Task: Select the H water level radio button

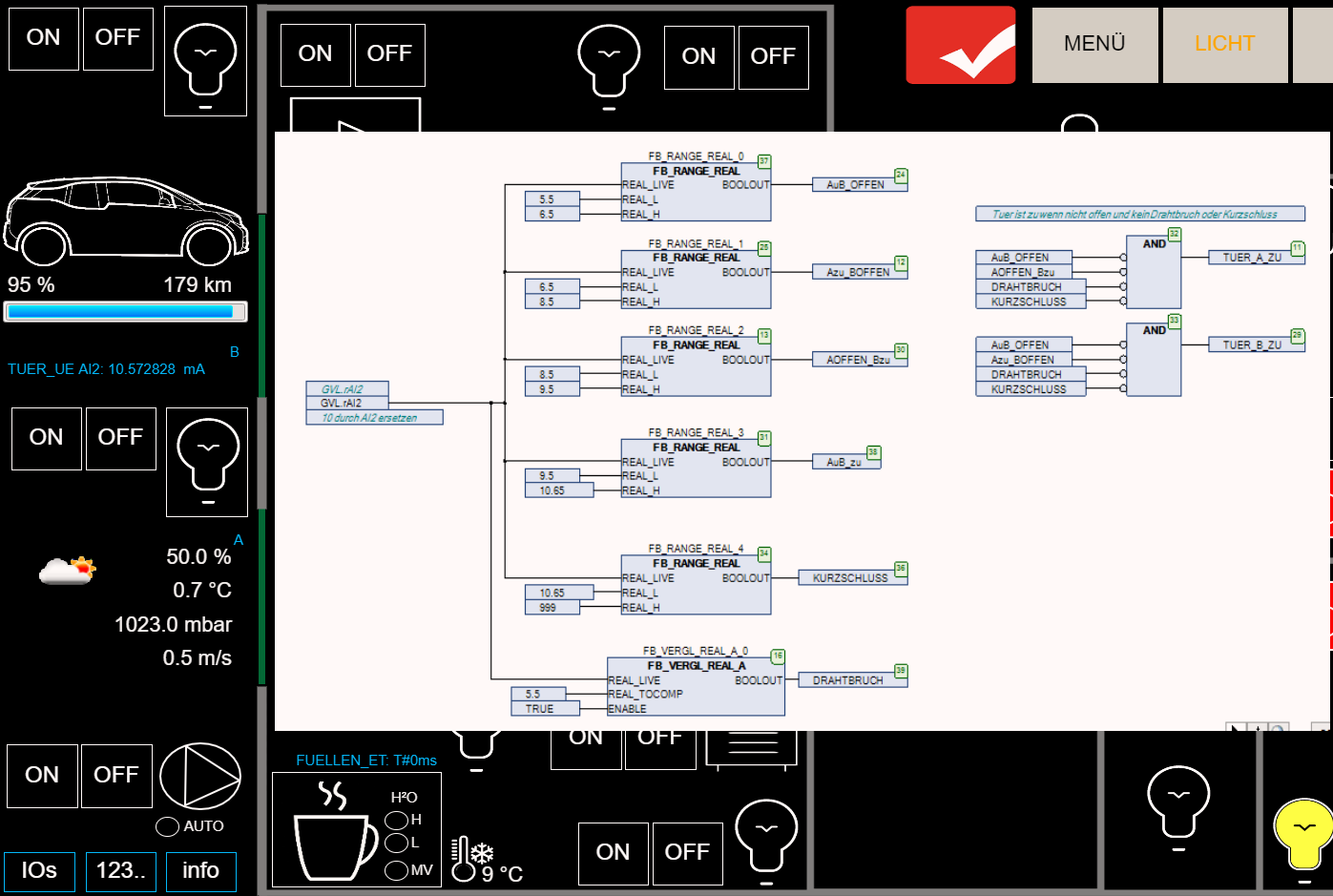Action: 396,820
